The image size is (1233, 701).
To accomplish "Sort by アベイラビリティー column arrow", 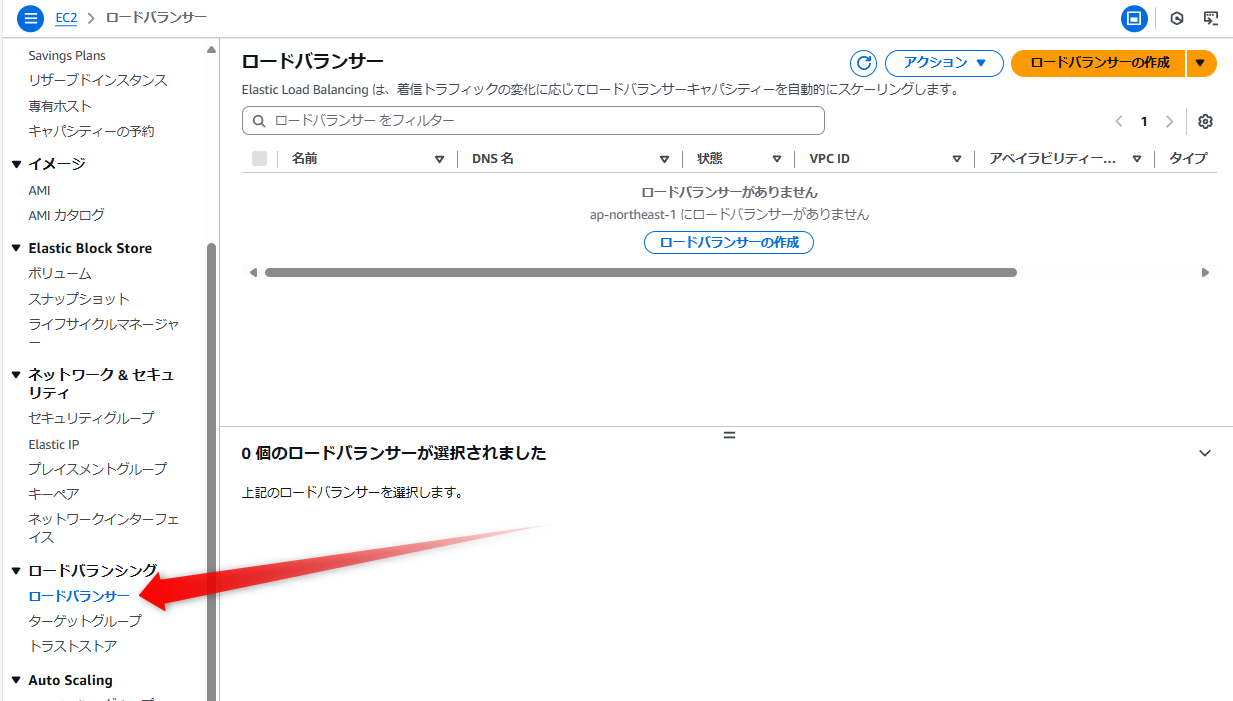I will tap(1136, 159).
